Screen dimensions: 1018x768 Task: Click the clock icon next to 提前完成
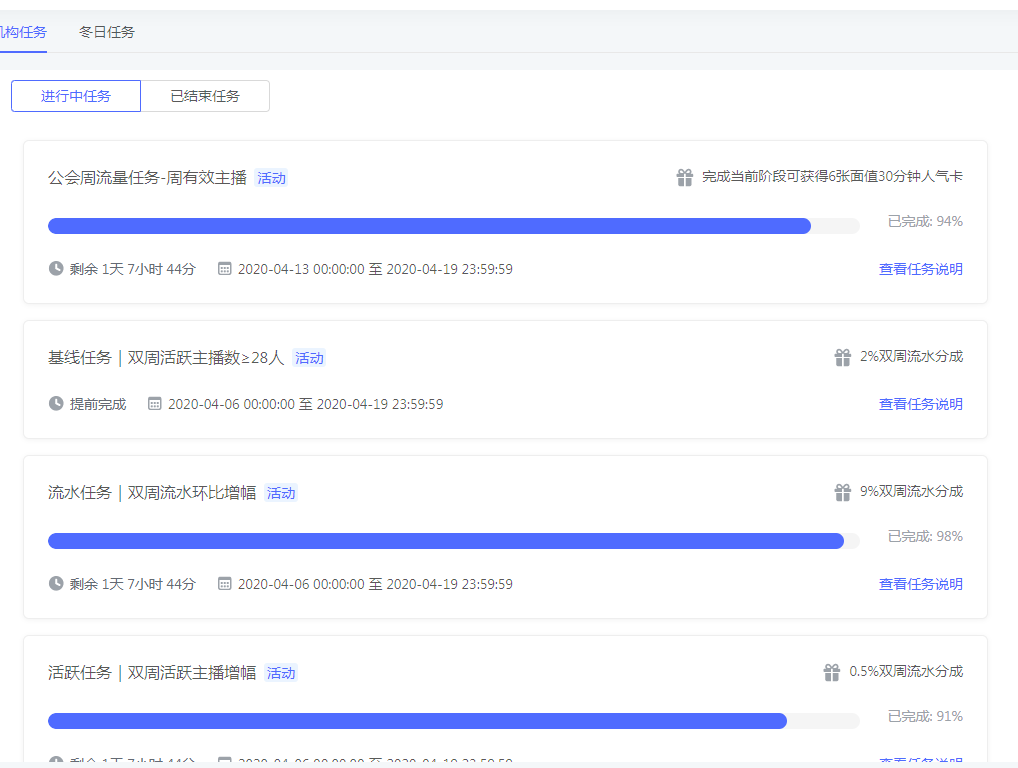pos(56,404)
